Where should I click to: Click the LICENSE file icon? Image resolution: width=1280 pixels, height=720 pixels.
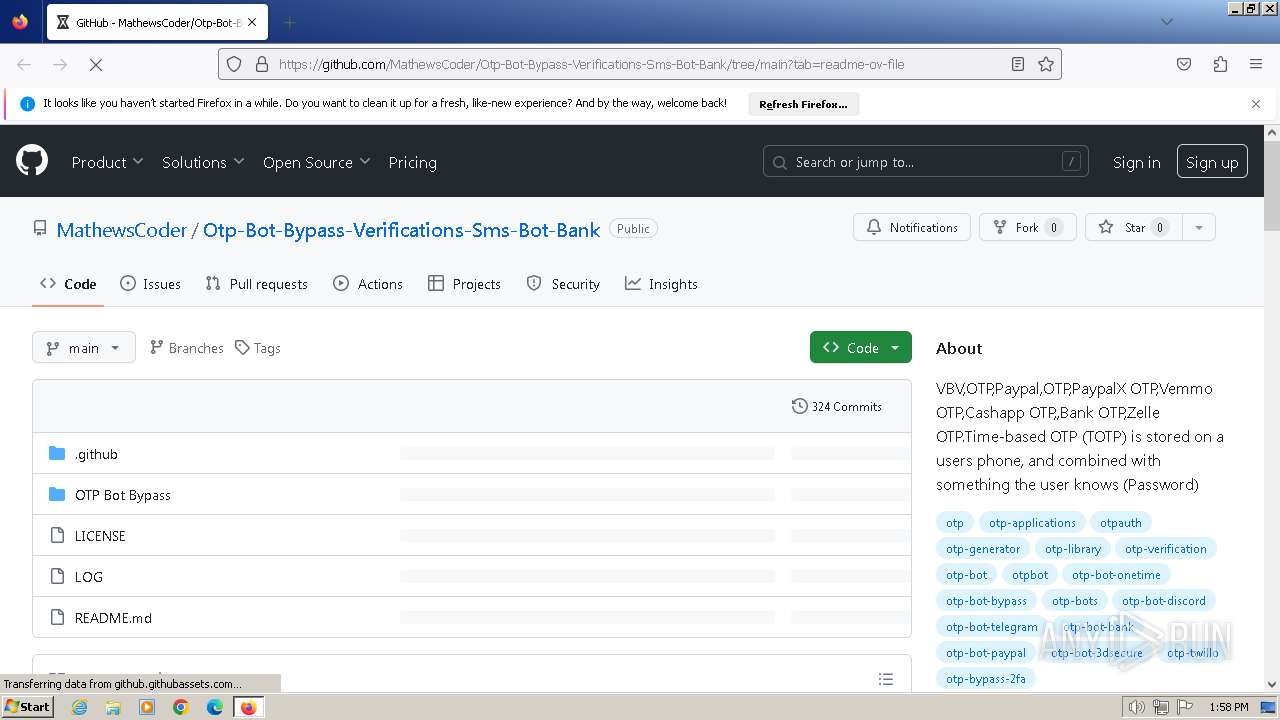click(x=57, y=536)
